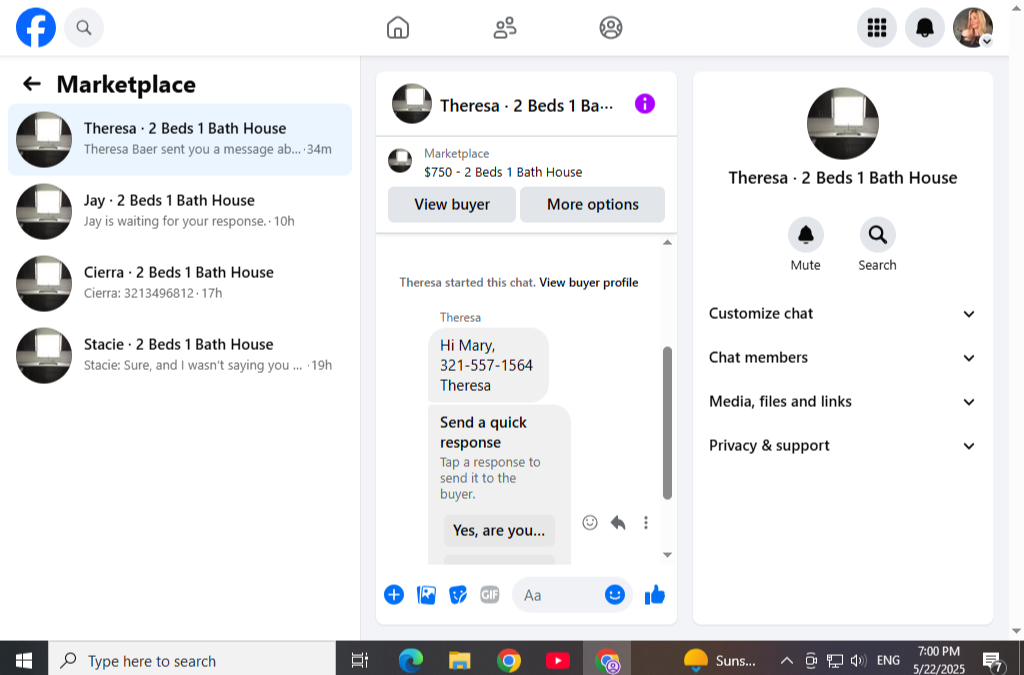The width and height of the screenshot is (1024, 675).
Task: Open Cierra · 2 Beds 1 Bath House chat
Action: coord(180,283)
